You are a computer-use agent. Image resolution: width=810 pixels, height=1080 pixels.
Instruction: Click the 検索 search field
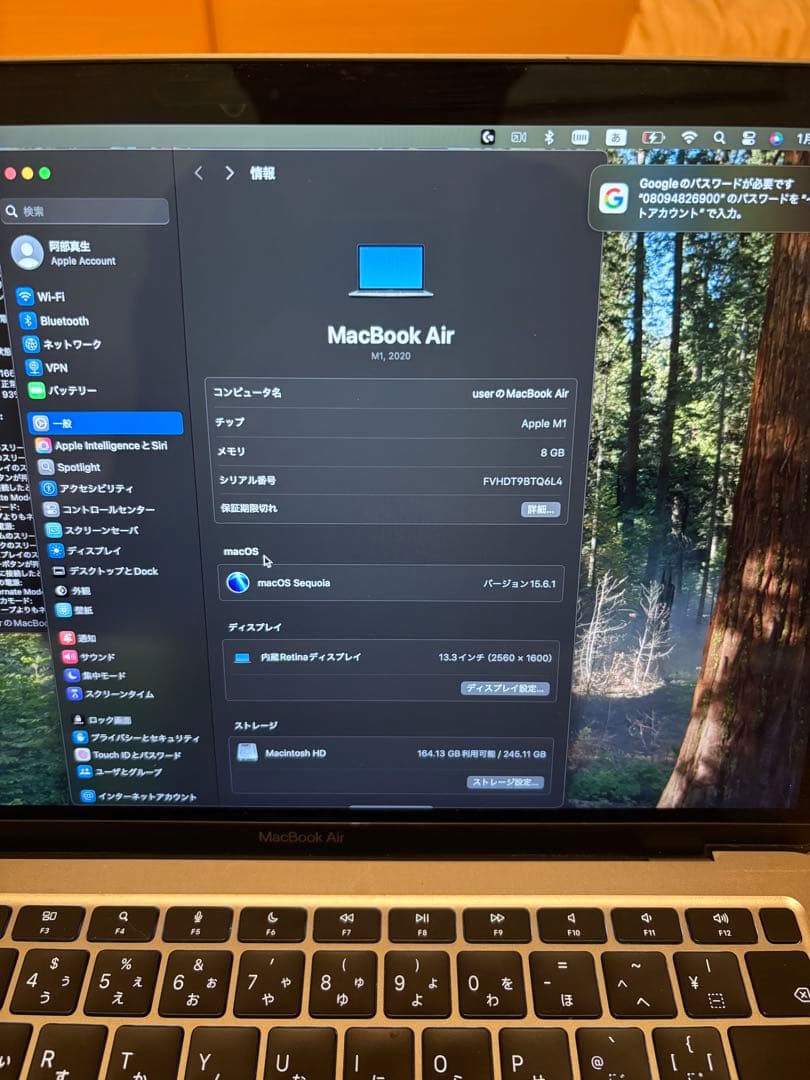[x=85, y=211]
